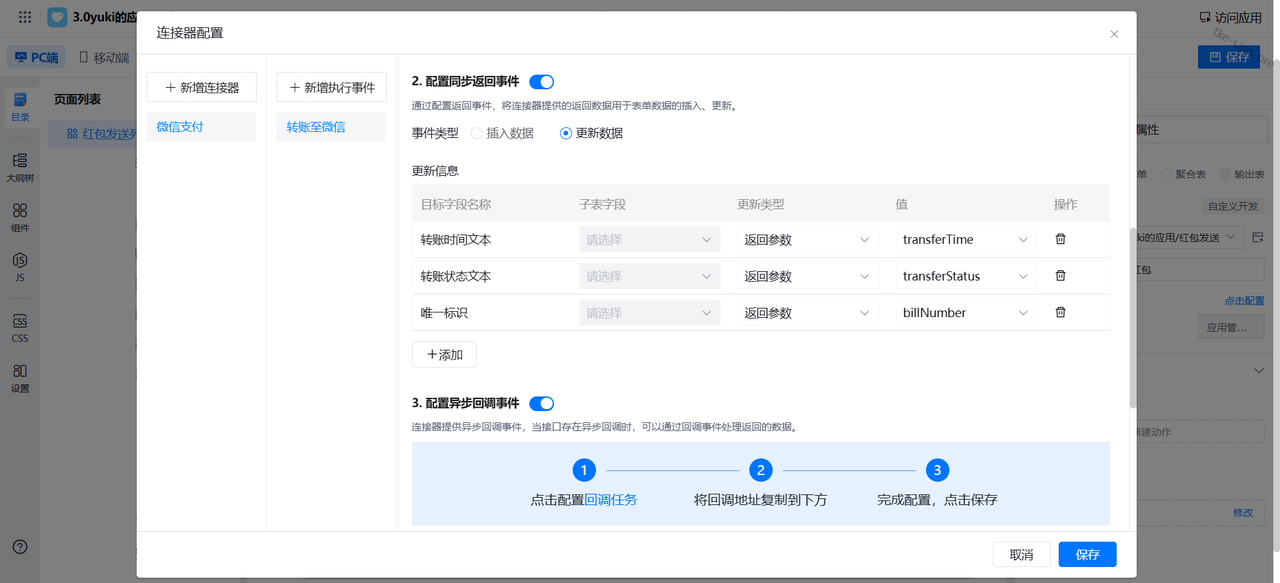Select 微信支付 in the connector list

pyautogui.click(x=201, y=127)
